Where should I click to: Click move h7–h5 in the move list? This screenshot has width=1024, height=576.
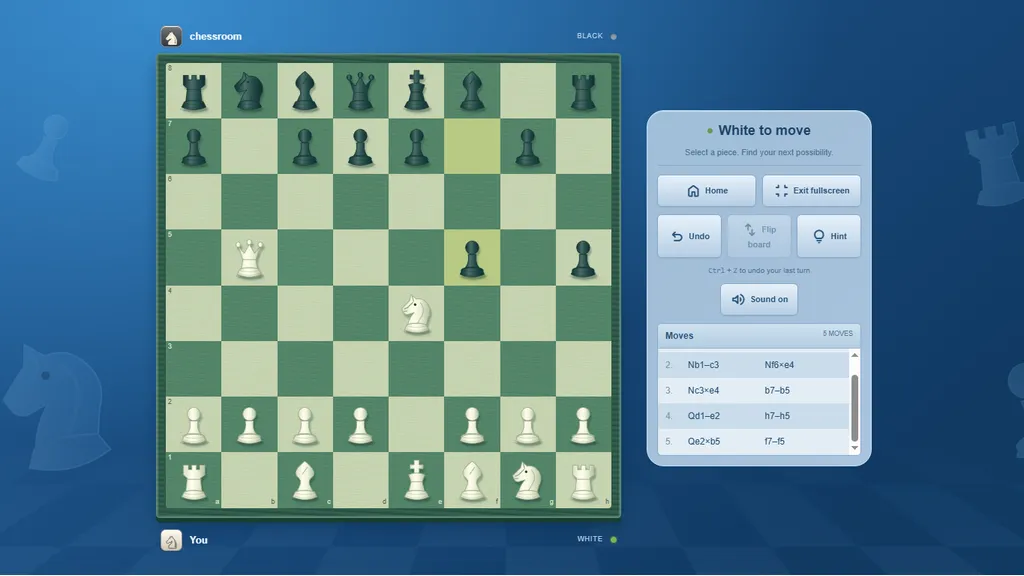(x=777, y=416)
